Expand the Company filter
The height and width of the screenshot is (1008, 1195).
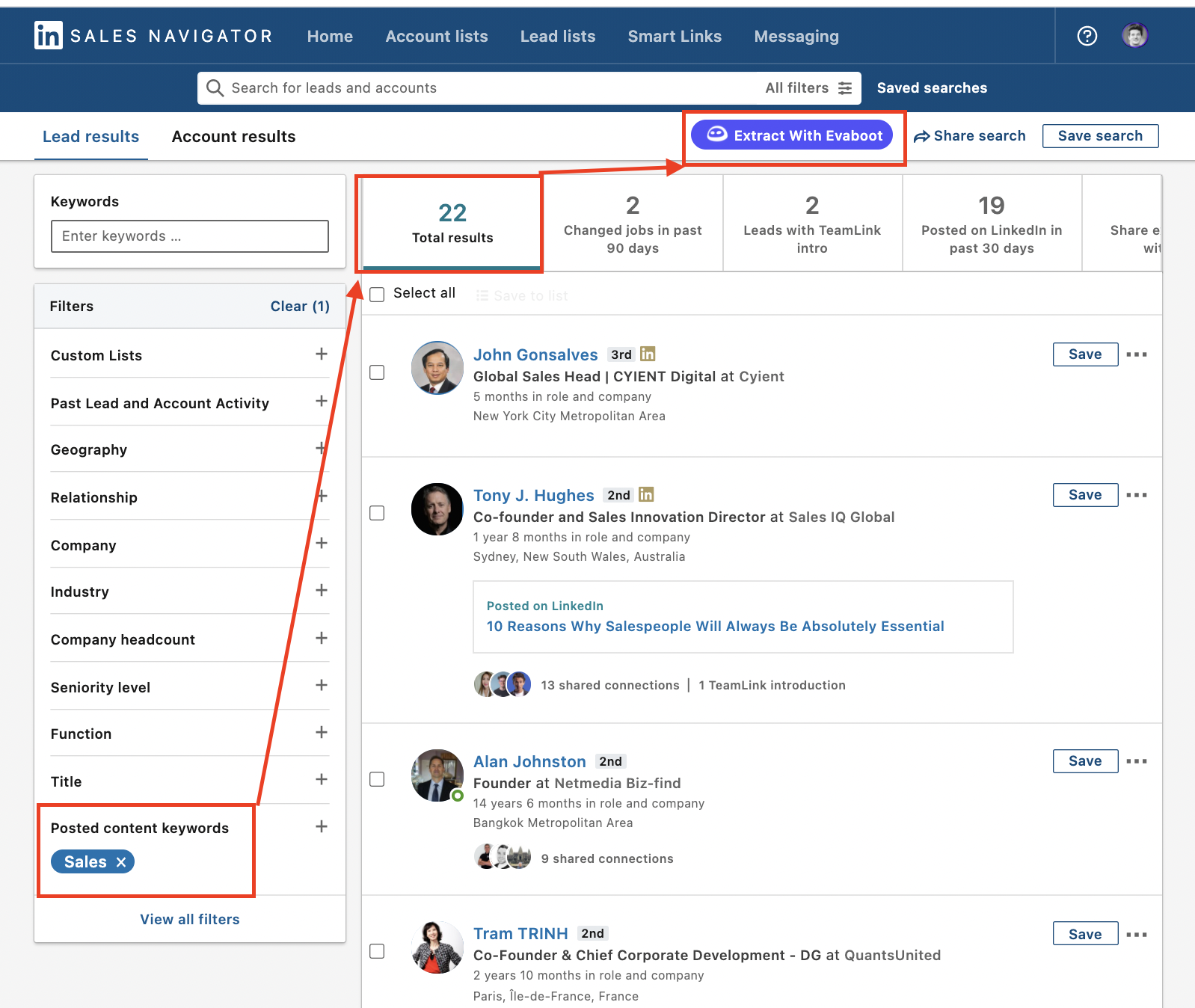point(322,543)
